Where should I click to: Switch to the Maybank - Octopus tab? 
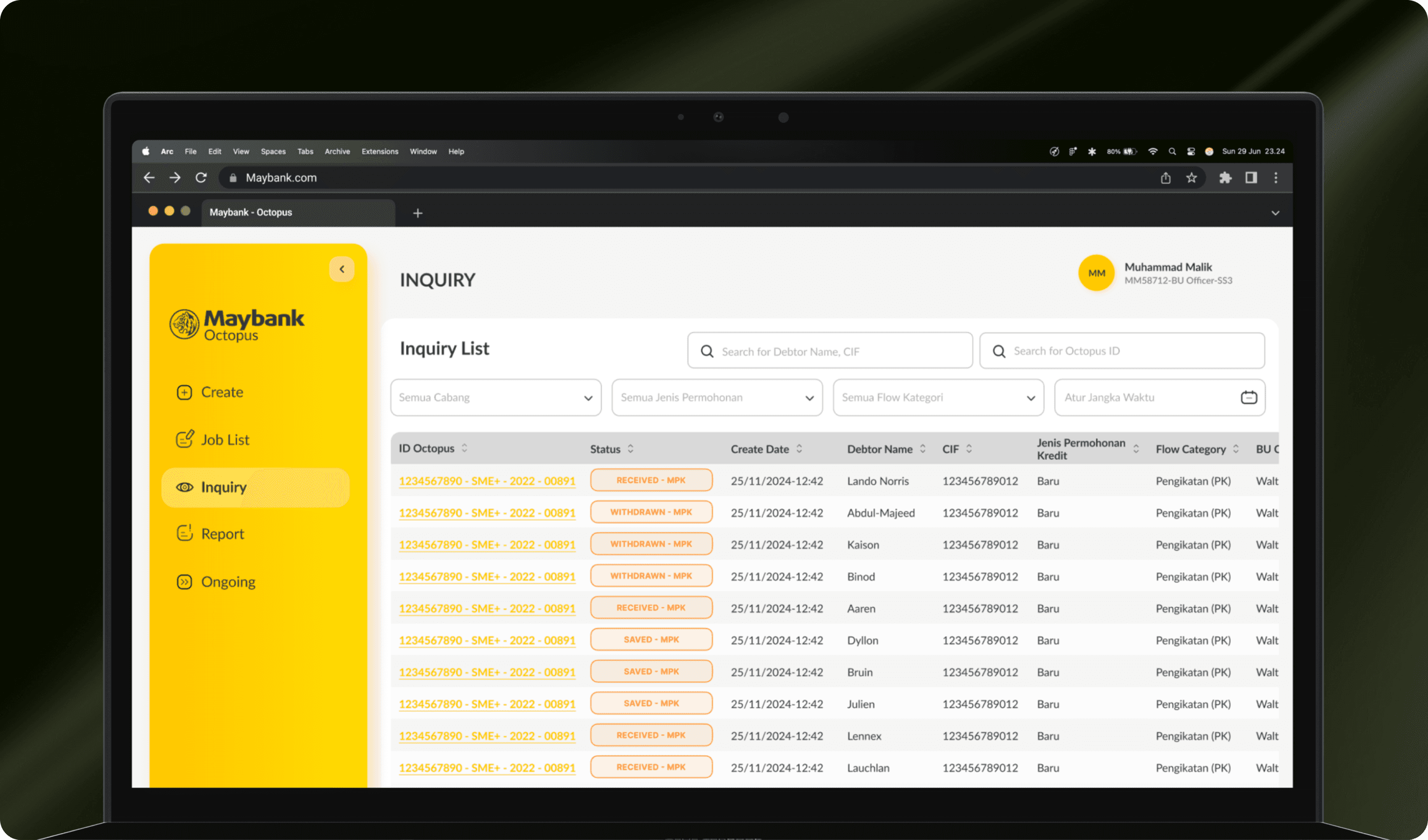pos(251,213)
